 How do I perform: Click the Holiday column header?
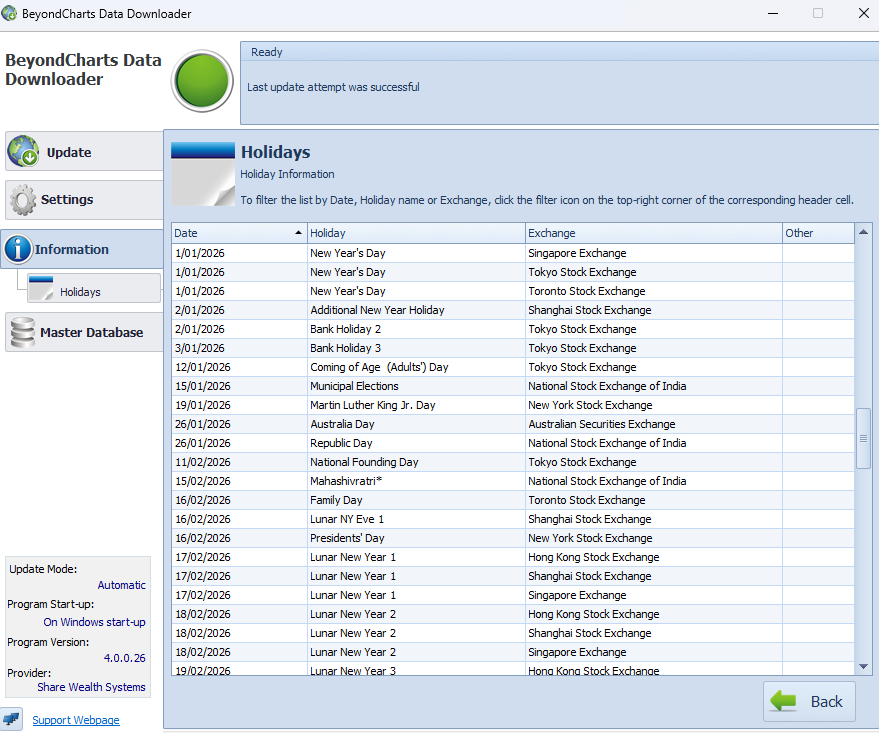(415, 233)
